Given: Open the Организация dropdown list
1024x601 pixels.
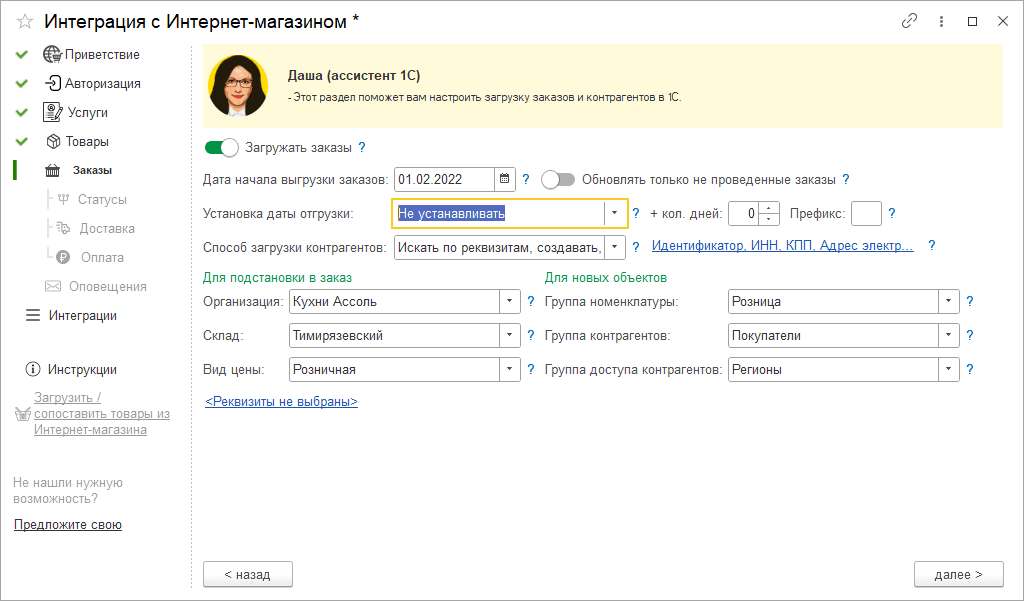Looking at the screenshot, I should coord(510,301).
